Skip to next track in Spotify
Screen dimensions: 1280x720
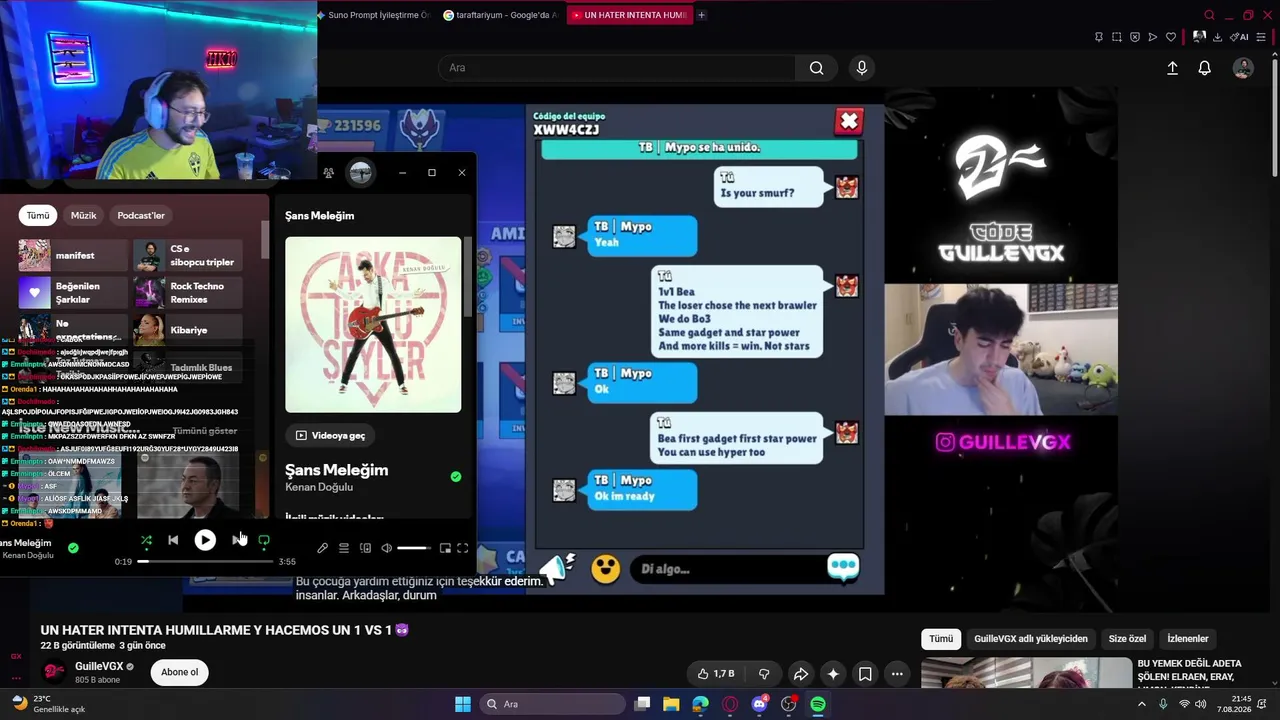pos(237,540)
